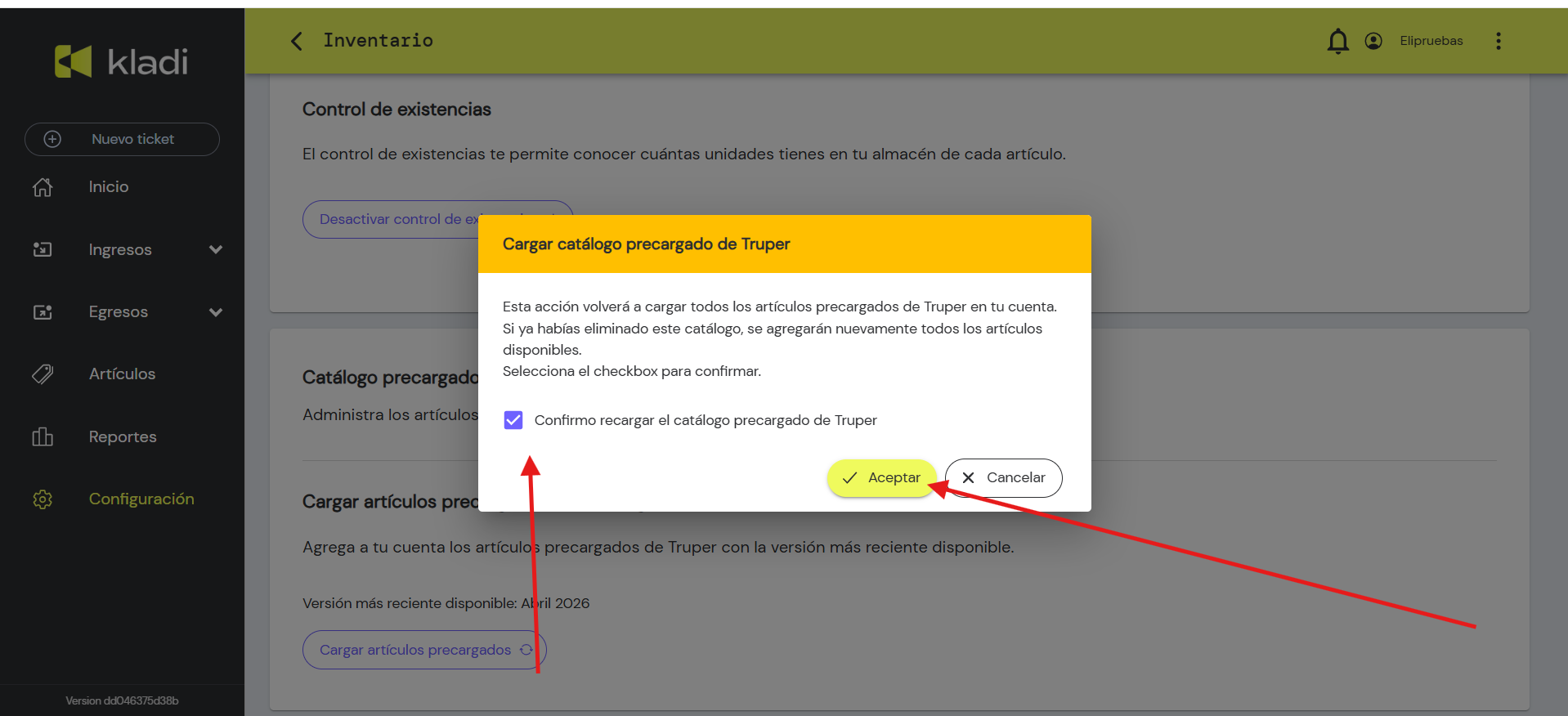This screenshot has height=716, width=1568.
Task: Click the kladi logo in the sidebar
Action: 121,61
